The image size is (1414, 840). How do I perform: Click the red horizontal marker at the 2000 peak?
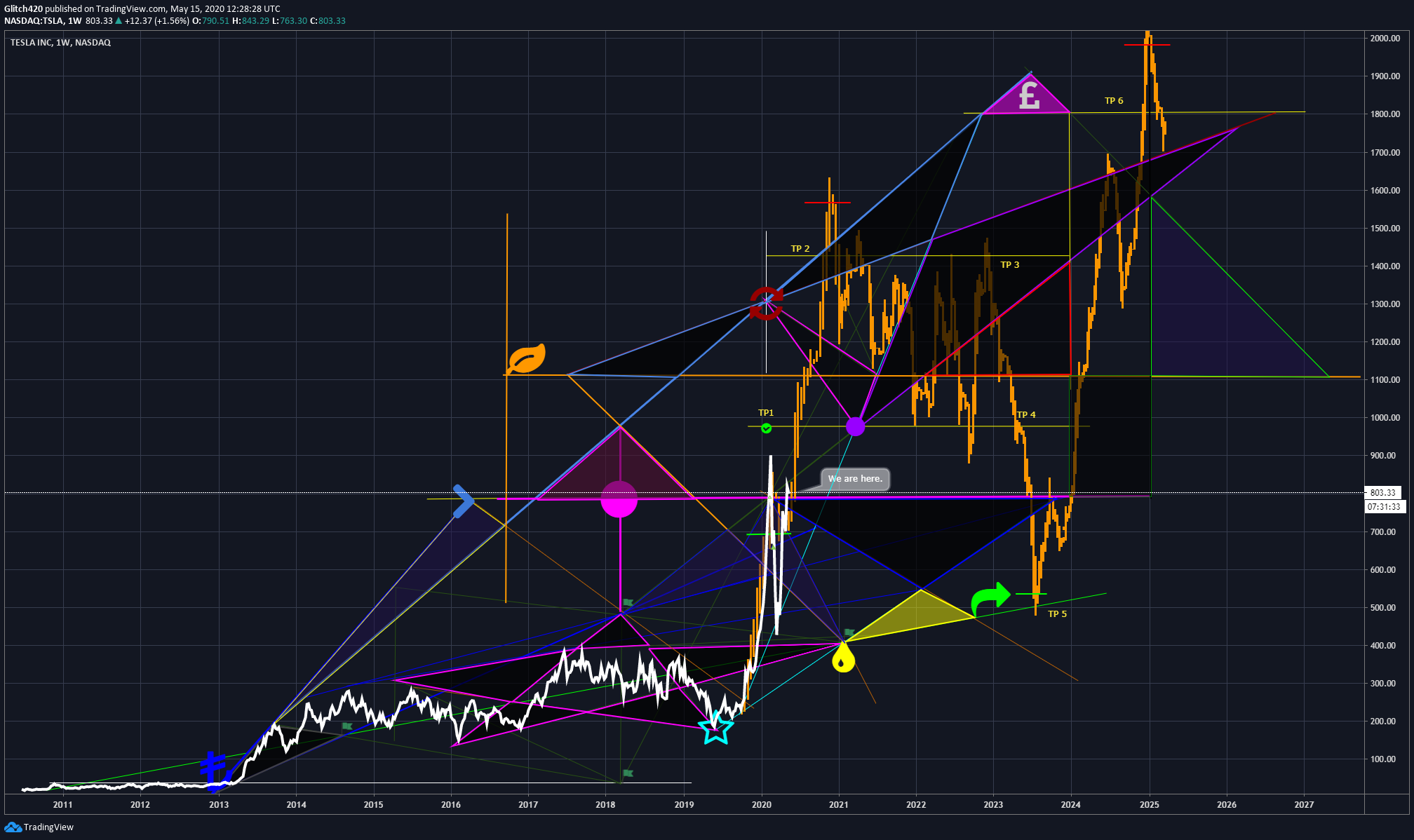point(1147,46)
